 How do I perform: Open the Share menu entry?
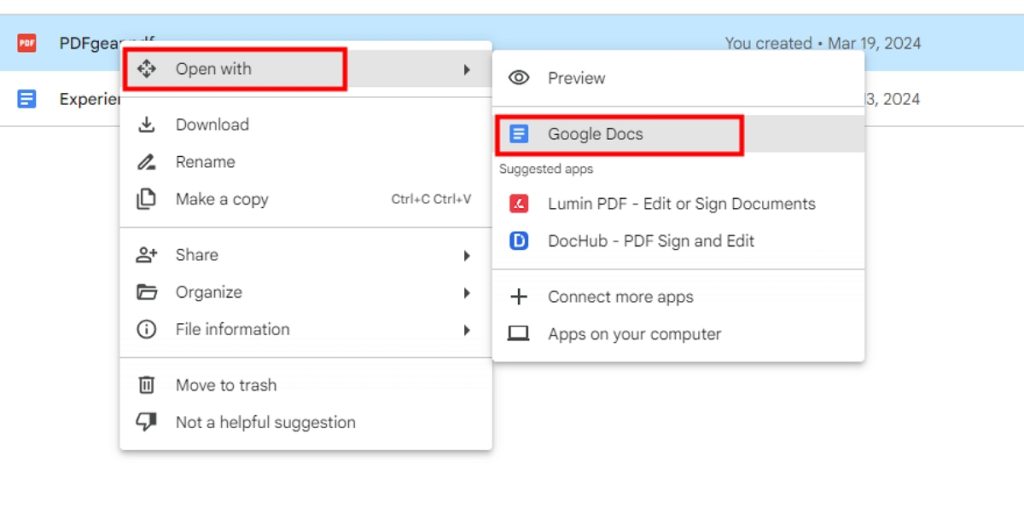306,255
